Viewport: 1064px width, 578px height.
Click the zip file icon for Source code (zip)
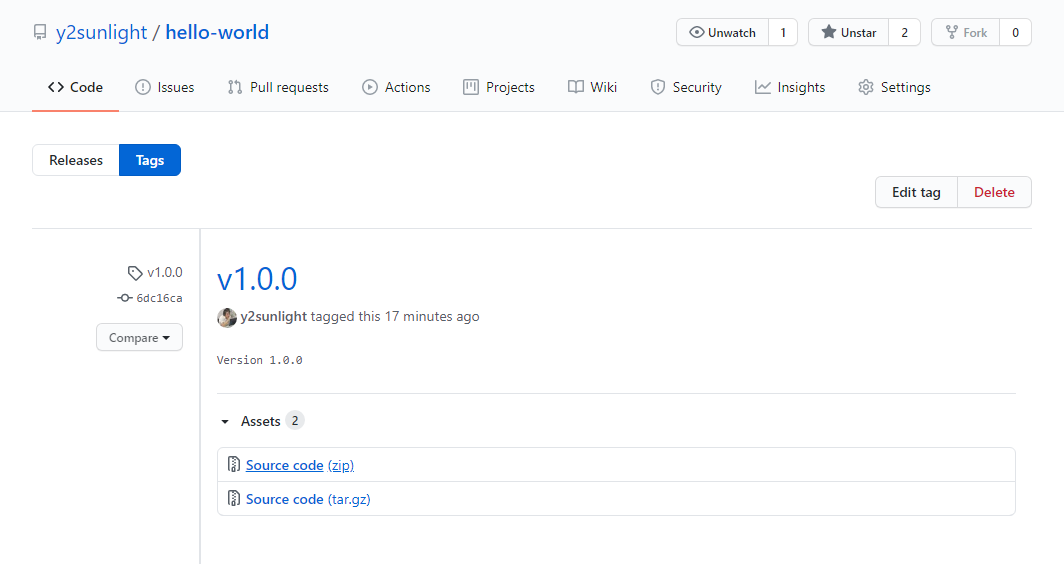[x=233, y=465]
